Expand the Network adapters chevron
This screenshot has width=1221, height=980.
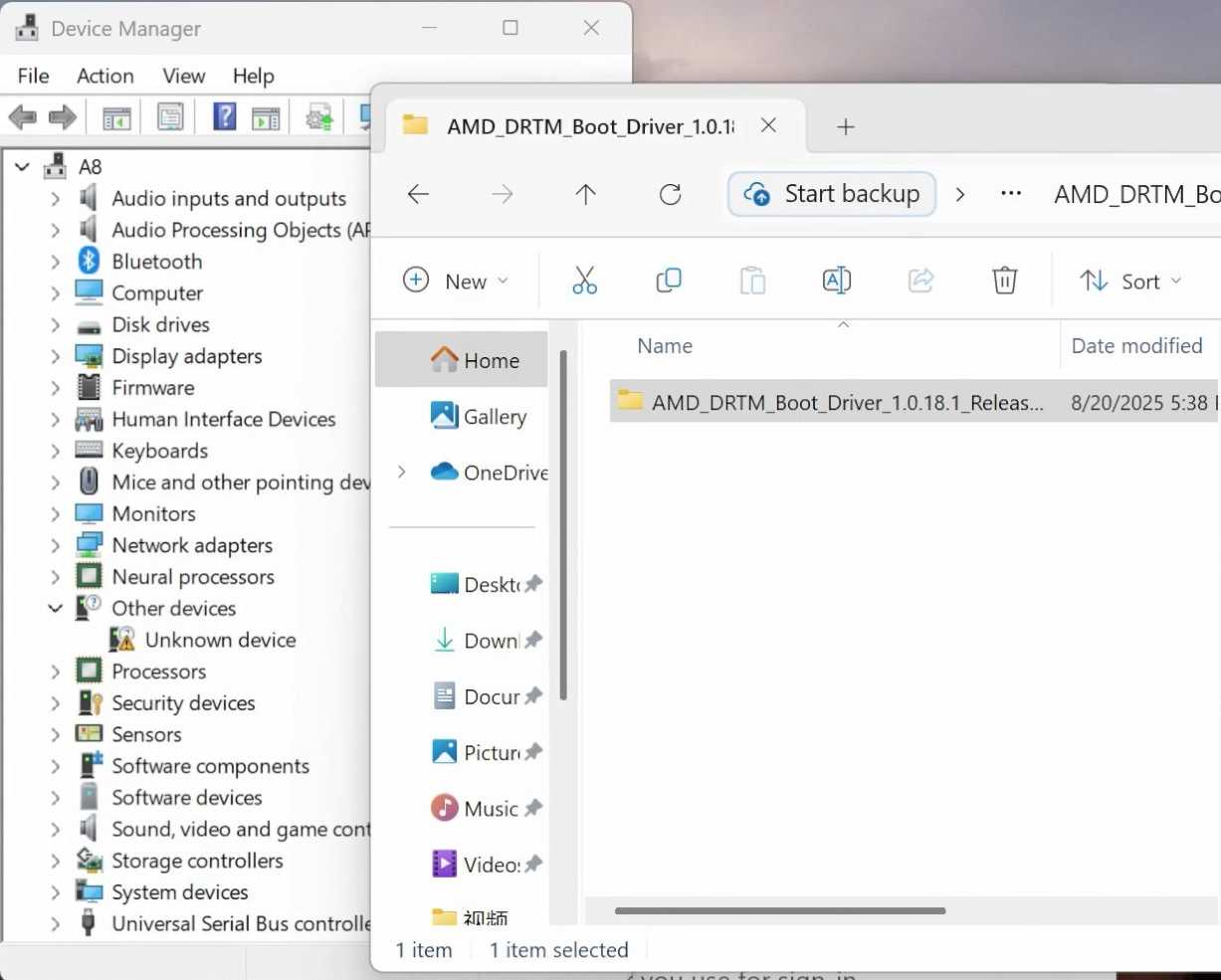56,545
